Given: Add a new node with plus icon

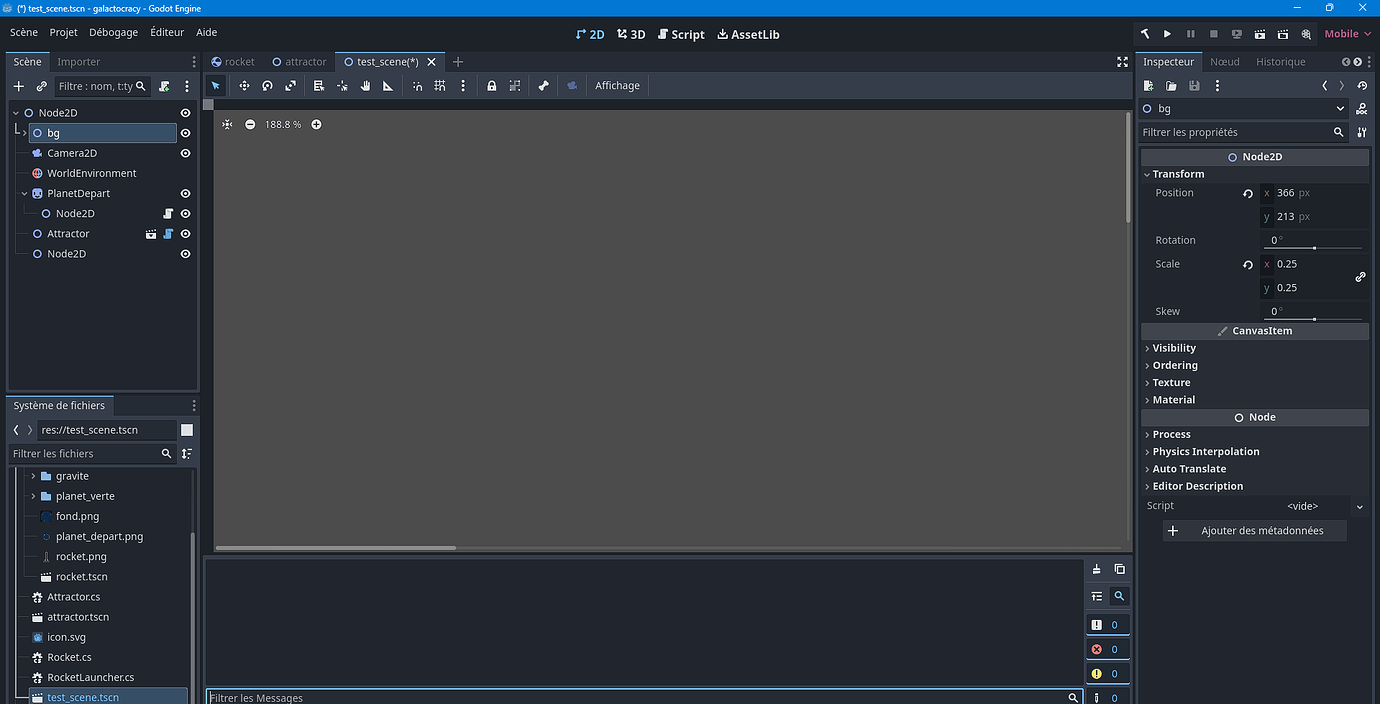Looking at the screenshot, I should click(18, 87).
